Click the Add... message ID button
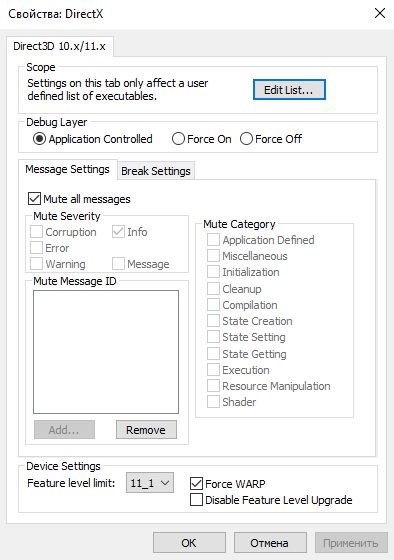This screenshot has height=560, width=394. coord(64,430)
